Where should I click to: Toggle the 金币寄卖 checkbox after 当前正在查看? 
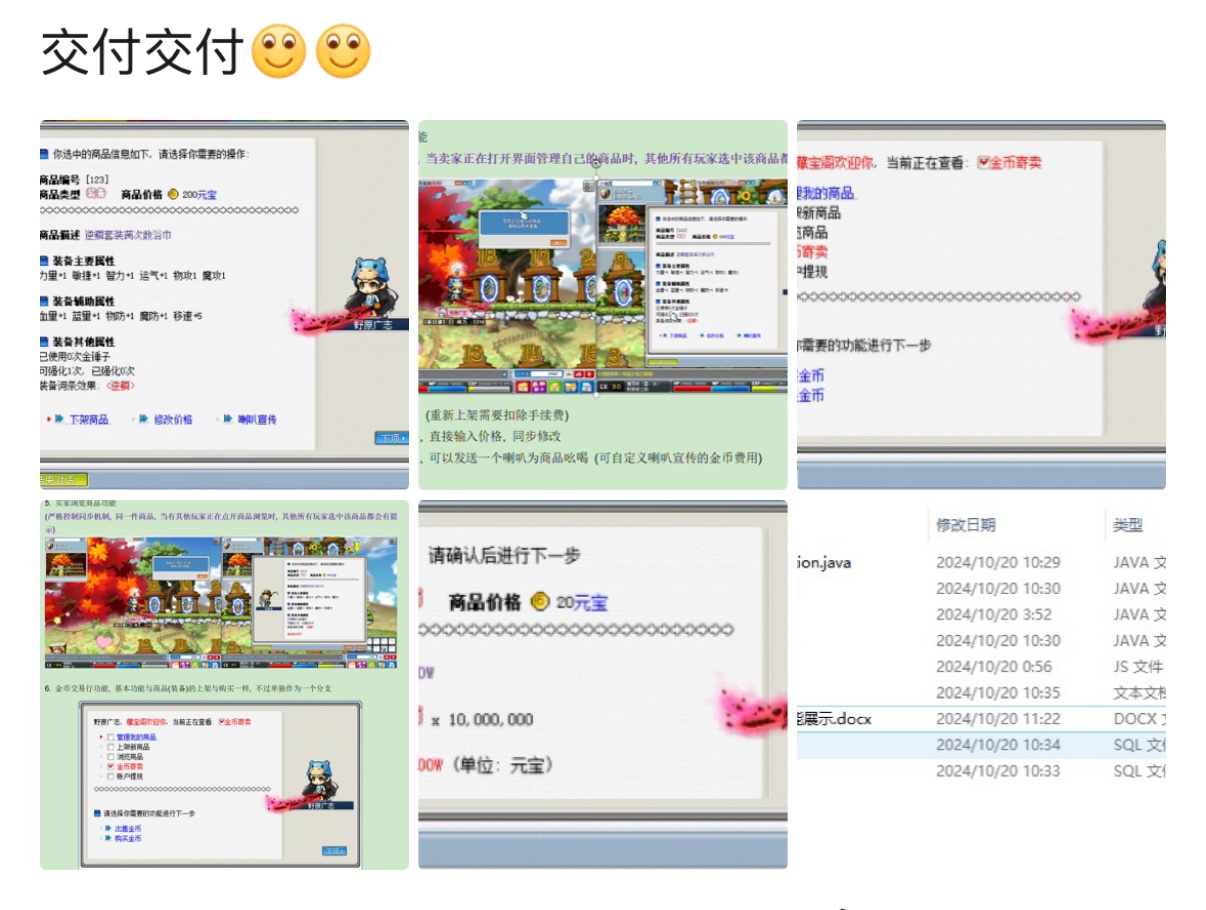point(983,162)
